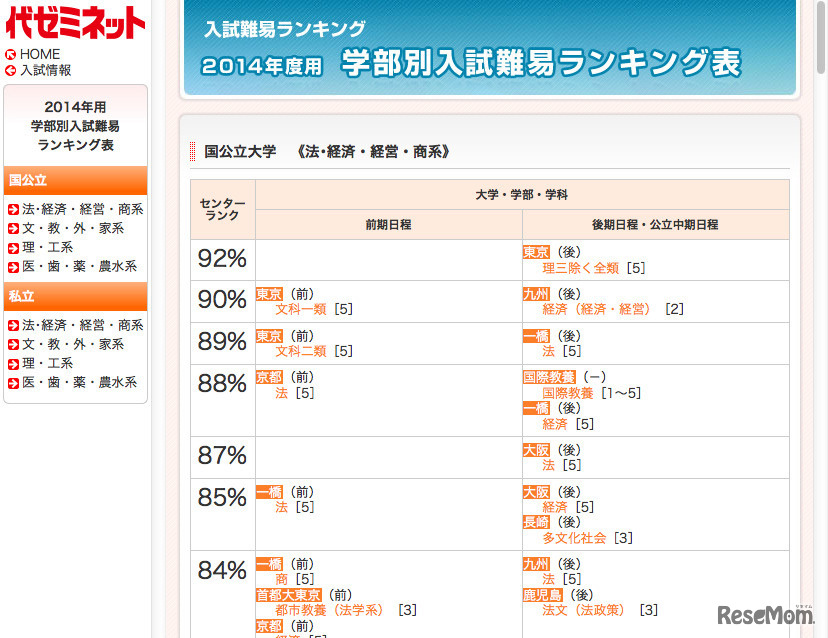Click the 首都大東京 link in the 84% row
Screen dimensions: 828x638
tap(288, 593)
